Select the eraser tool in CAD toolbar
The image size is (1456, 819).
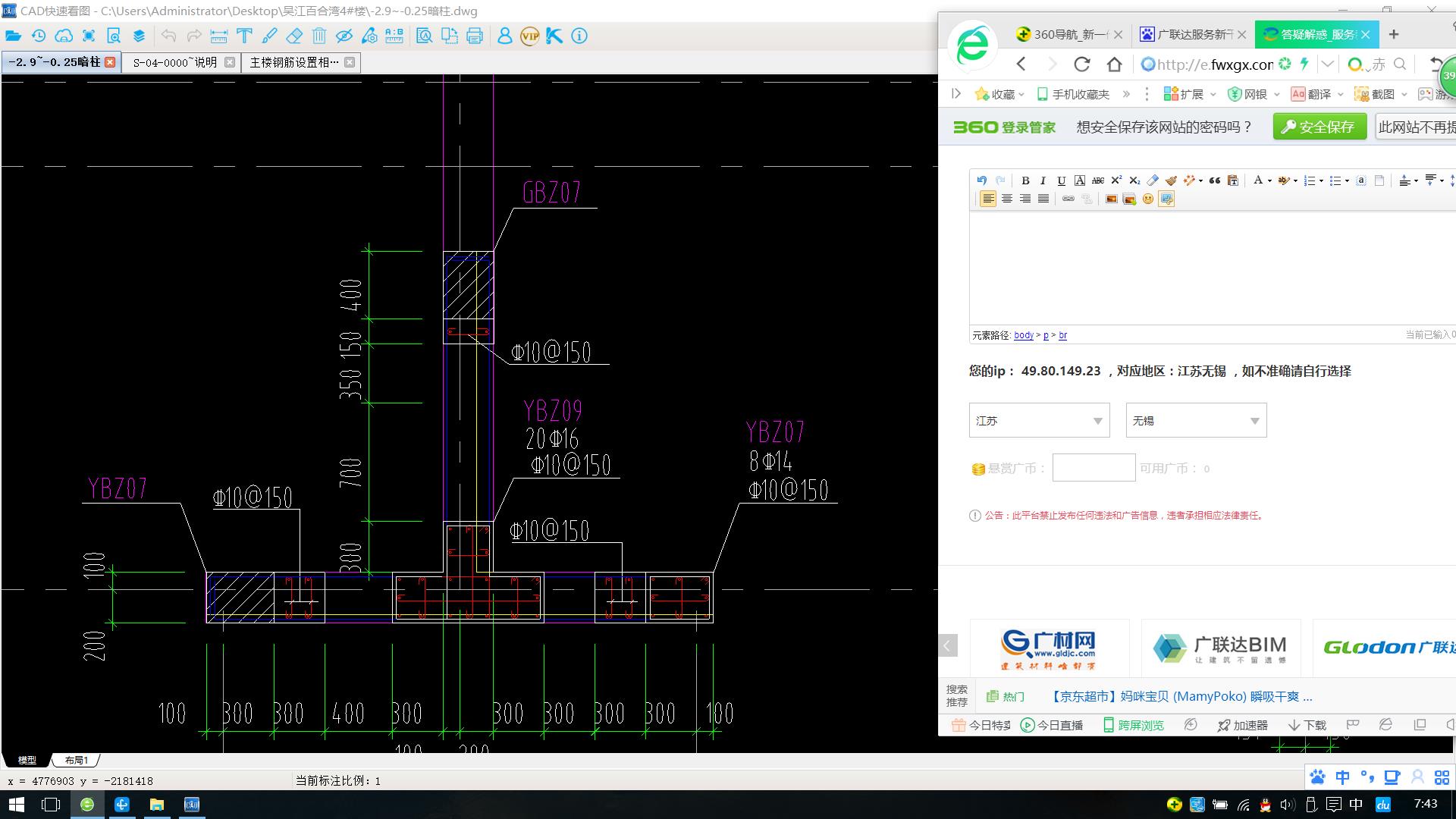tap(294, 36)
